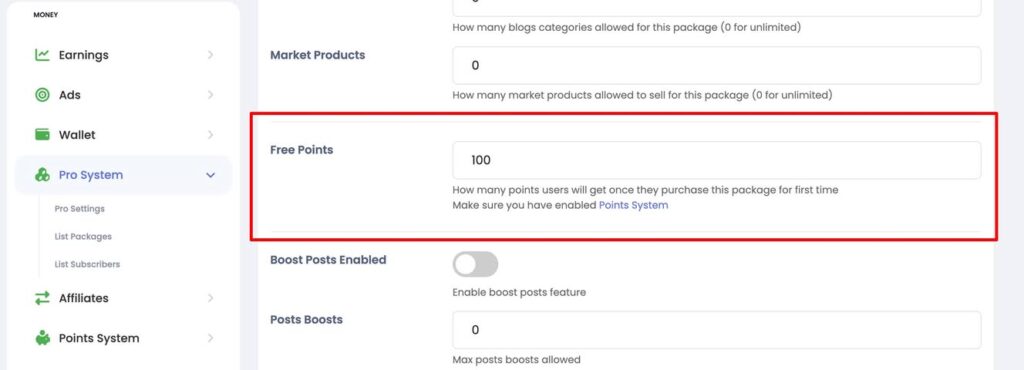Open List Packages submenu item

[83, 237]
